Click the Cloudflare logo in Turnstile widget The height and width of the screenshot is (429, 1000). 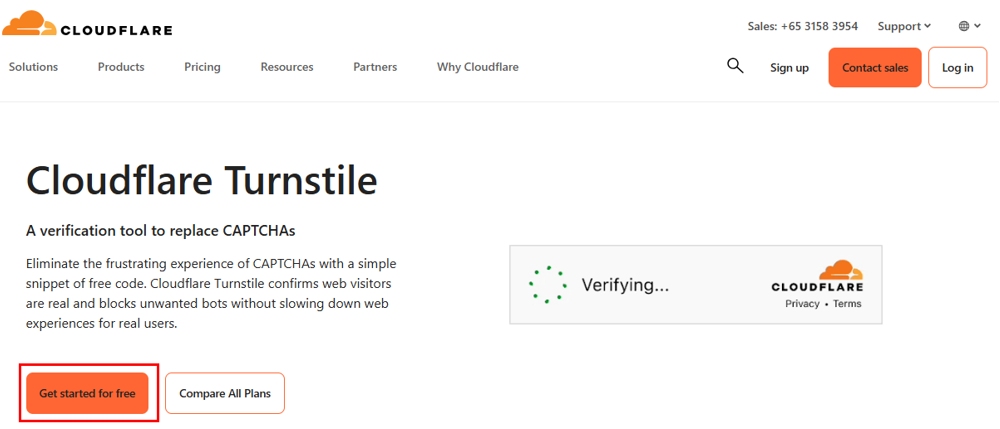(x=817, y=278)
